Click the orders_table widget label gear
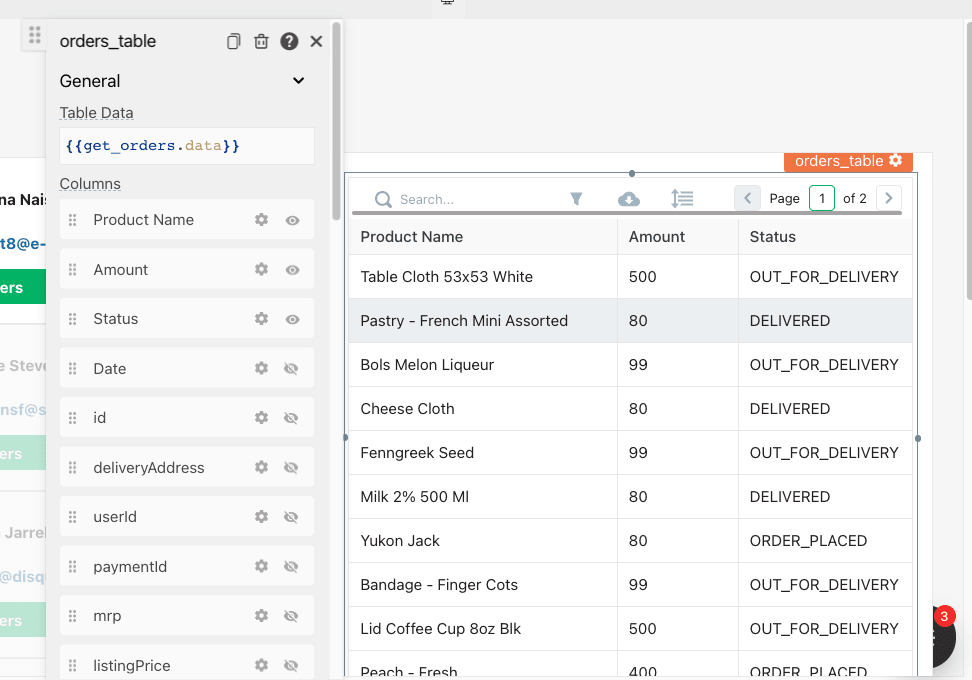Screen dimensions: 972x680 tap(895, 161)
